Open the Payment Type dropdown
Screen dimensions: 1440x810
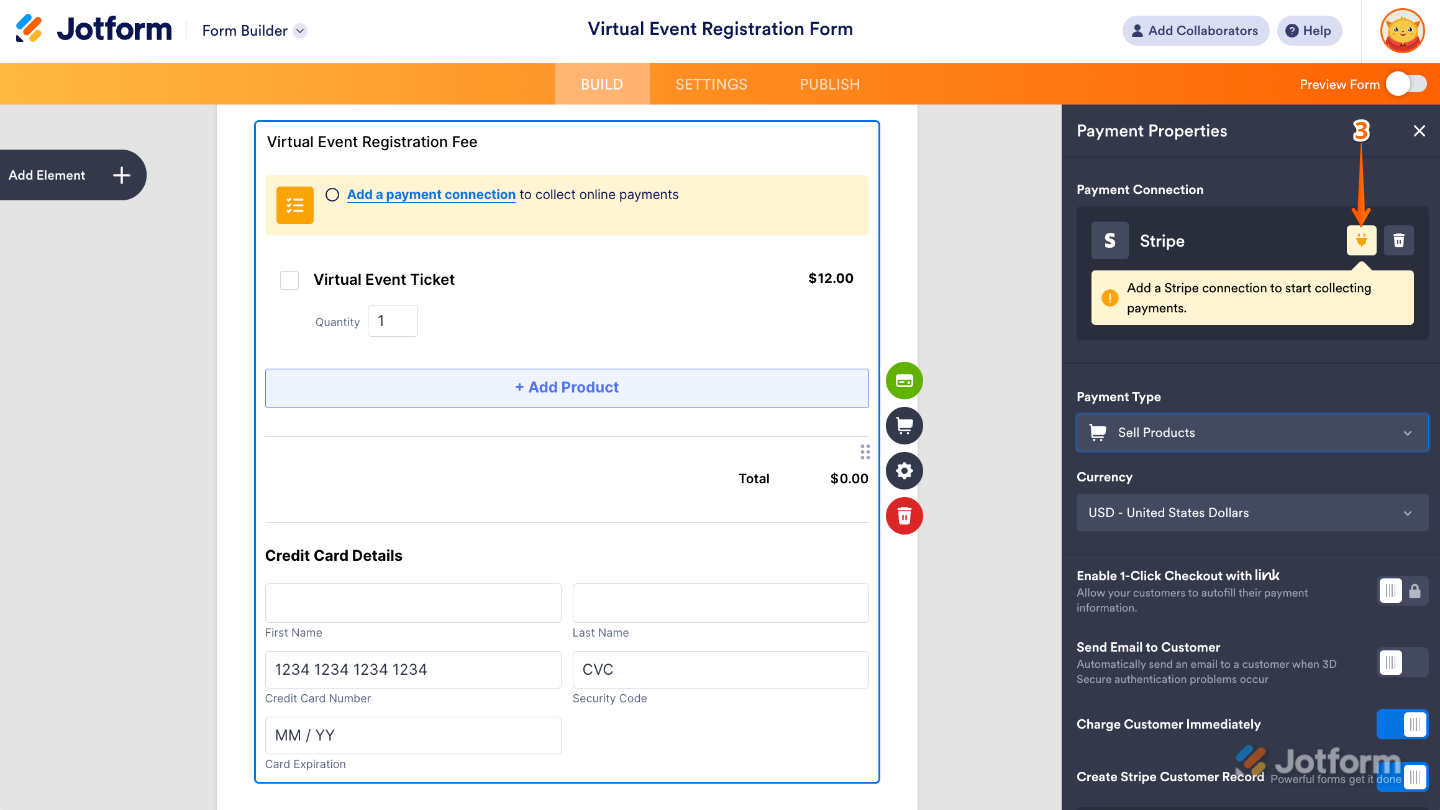1252,432
